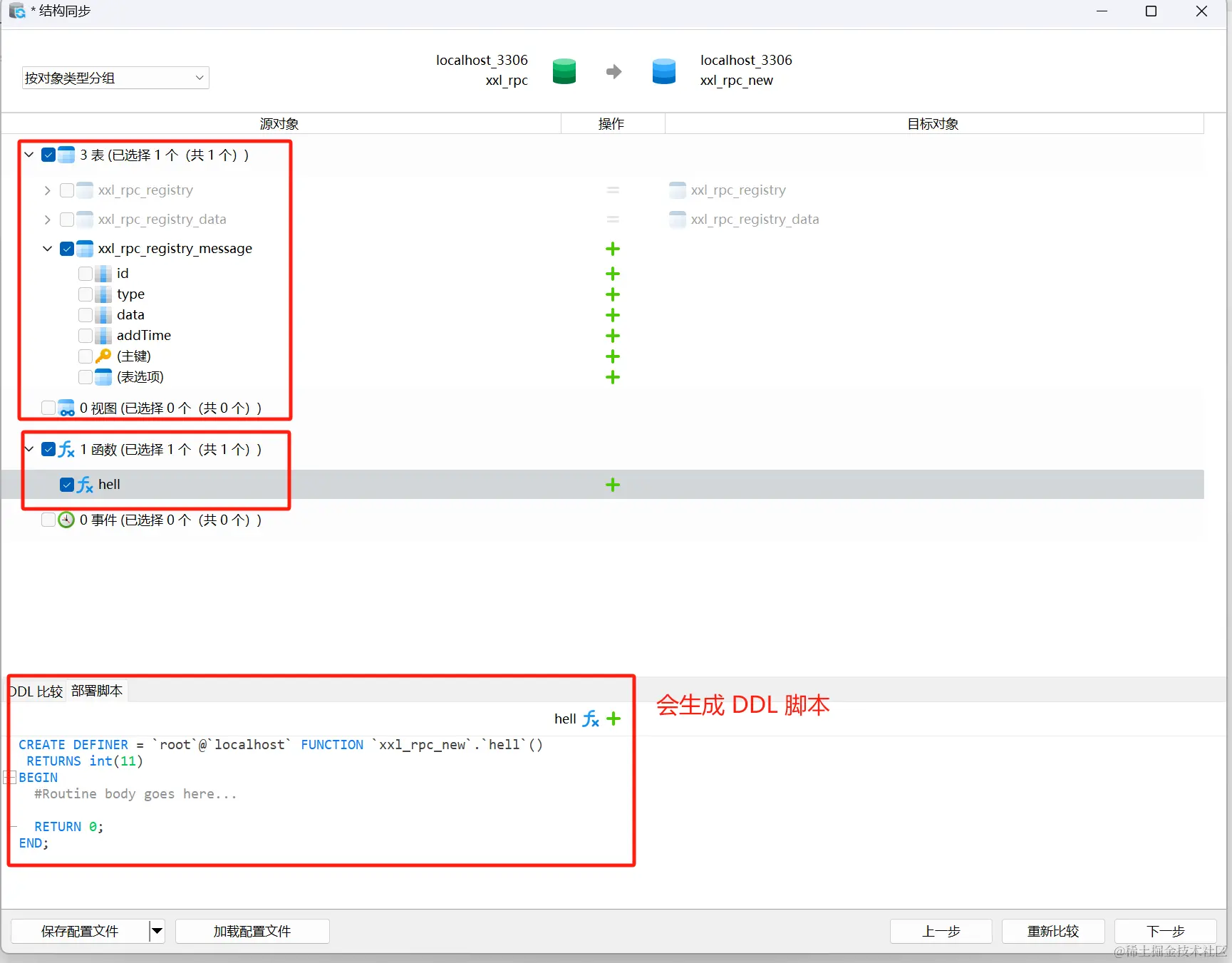Collapse the functions group (1 函数)
The height and width of the screenshot is (963, 1232).
[x=29, y=449]
